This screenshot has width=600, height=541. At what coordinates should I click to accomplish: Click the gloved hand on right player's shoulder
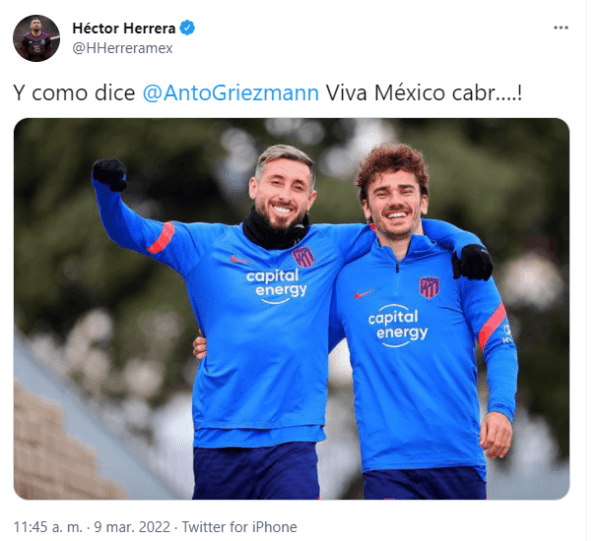pos(473,262)
